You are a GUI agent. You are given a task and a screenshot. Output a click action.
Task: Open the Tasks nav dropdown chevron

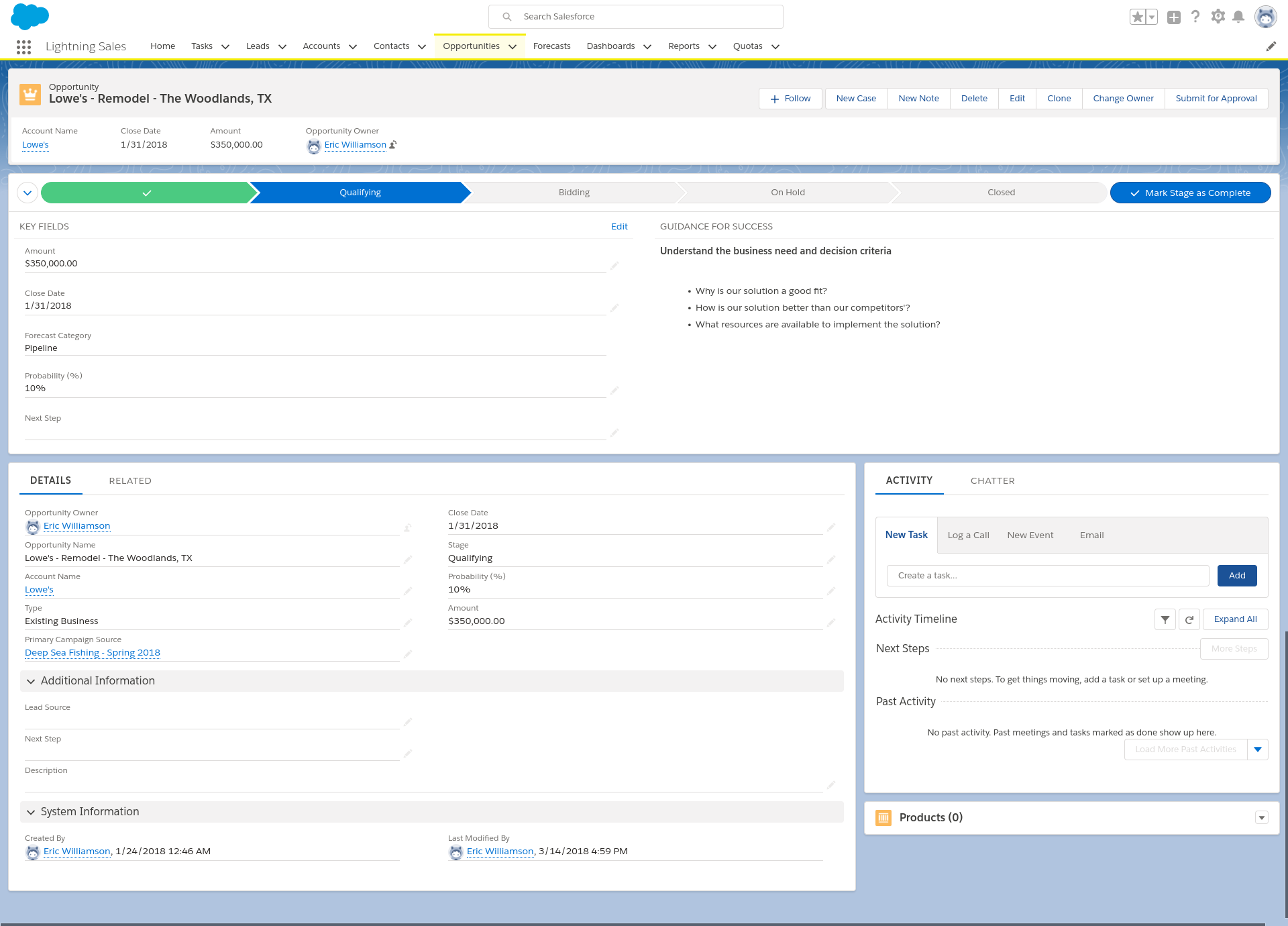(225, 46)
